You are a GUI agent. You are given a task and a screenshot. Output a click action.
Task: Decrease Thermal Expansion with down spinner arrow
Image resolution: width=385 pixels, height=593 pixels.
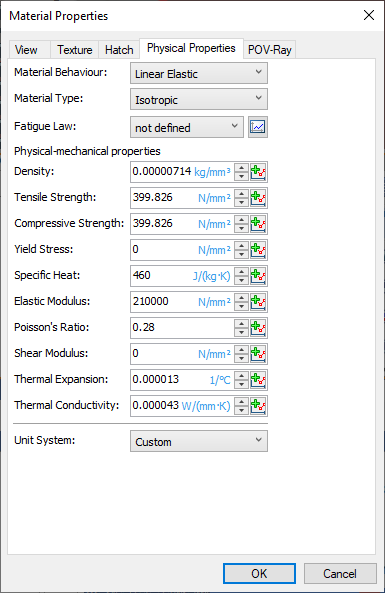click(x=241, y=385)
